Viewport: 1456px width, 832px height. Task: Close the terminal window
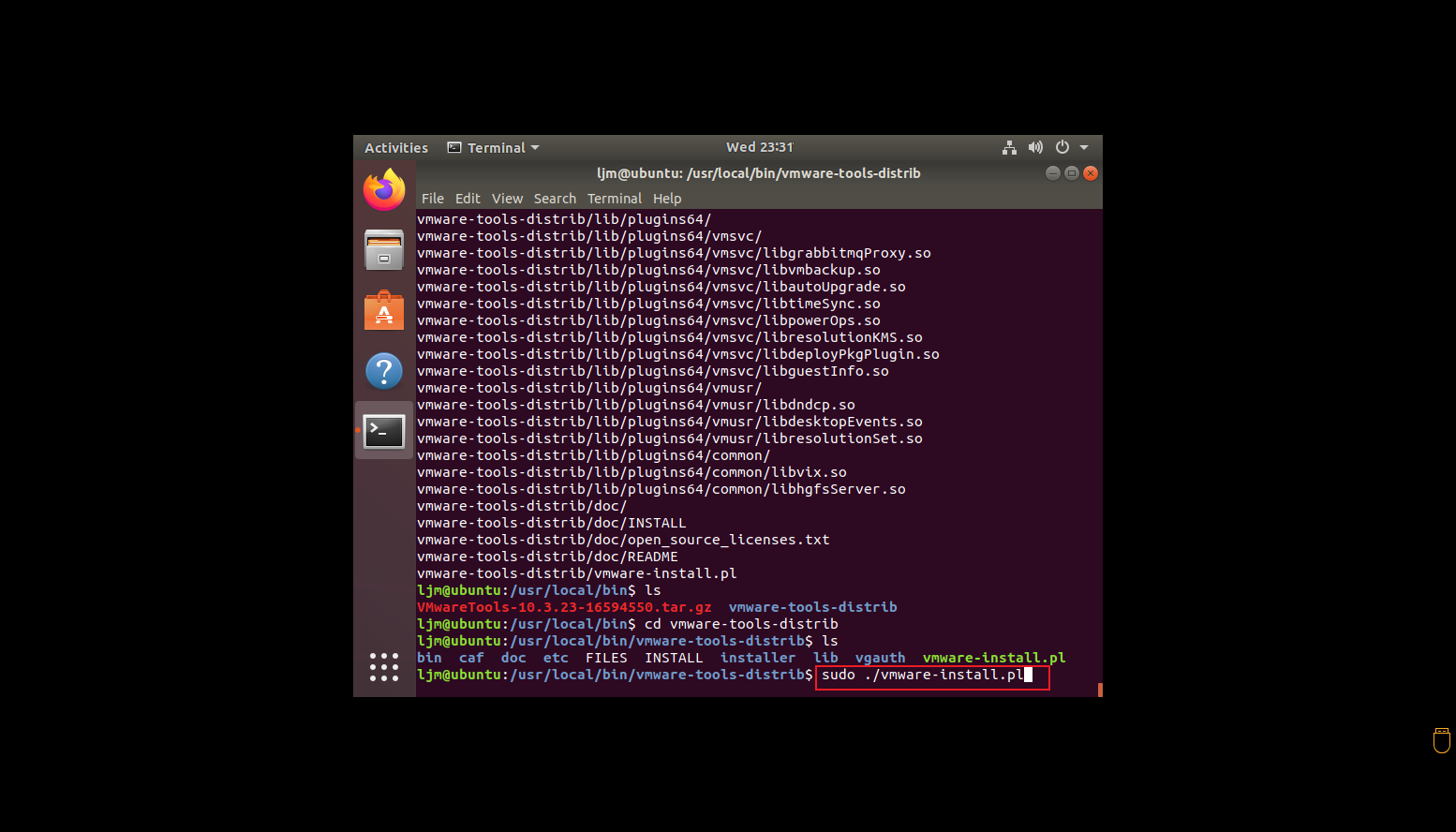pos(1091,173)
